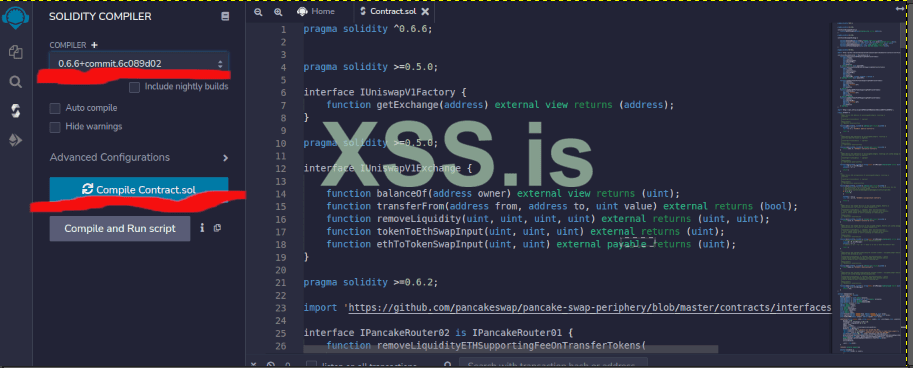
Task: Select the Solidity Compiler sidebar icon
Action: [16, 111]
